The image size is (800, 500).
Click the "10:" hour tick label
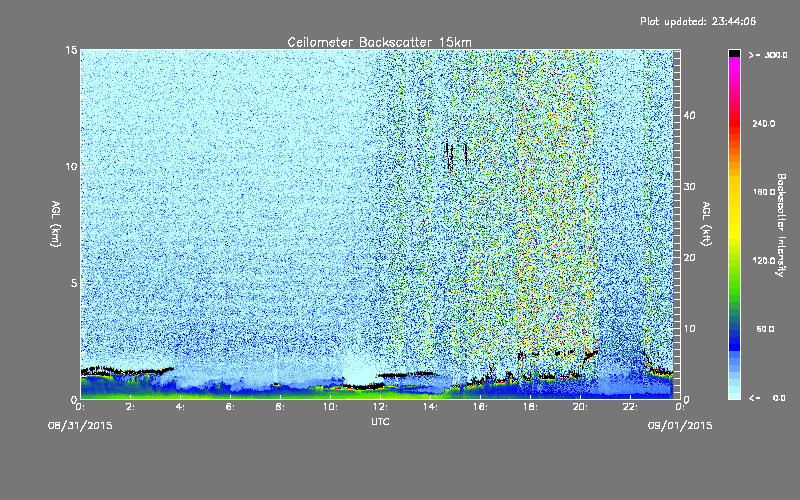click(x=330, y=407)
